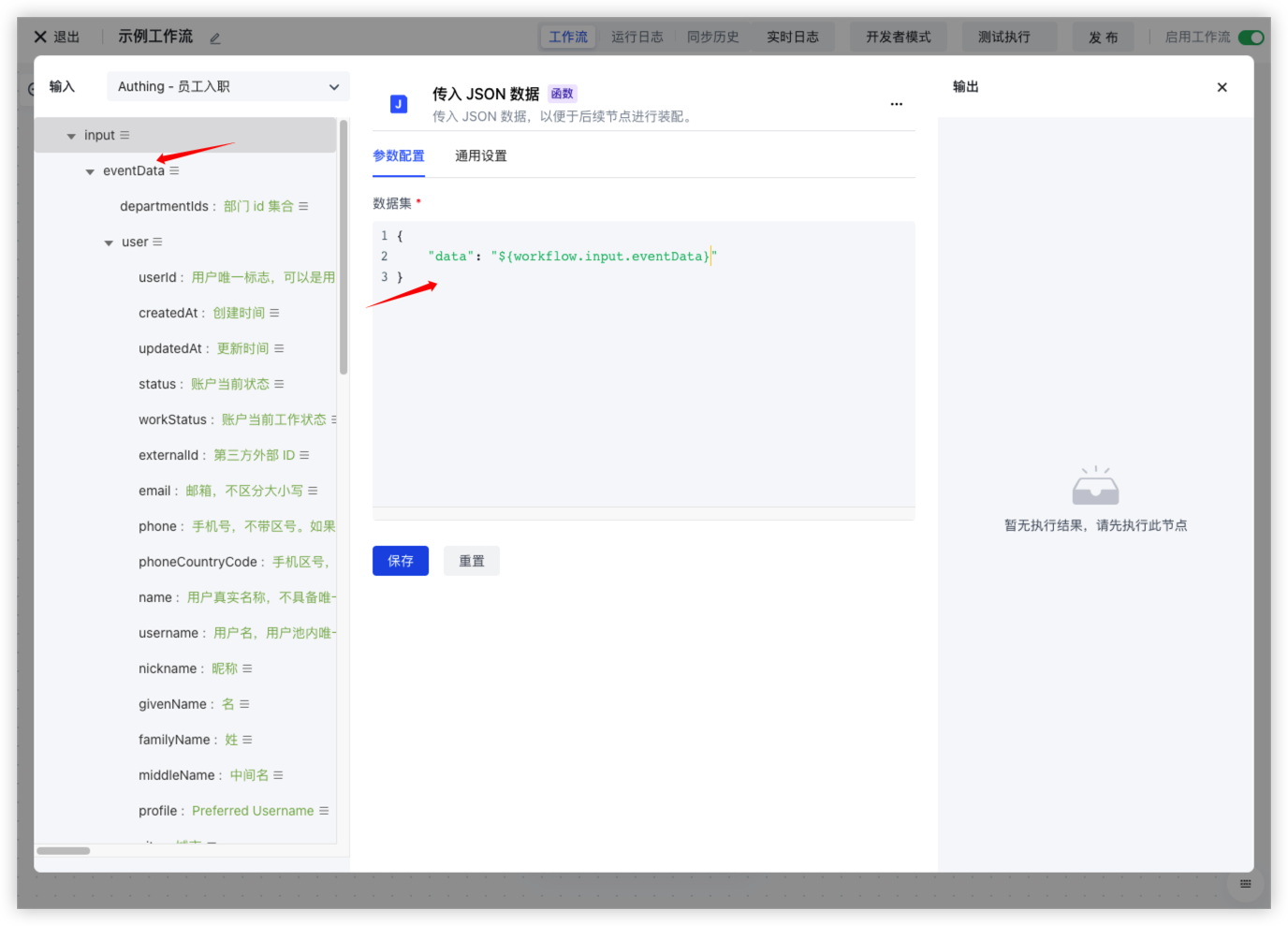Collapse the input tree node
Viewport: 1288px width, 926px height.
pyautogui.click(x=71, y=137)
